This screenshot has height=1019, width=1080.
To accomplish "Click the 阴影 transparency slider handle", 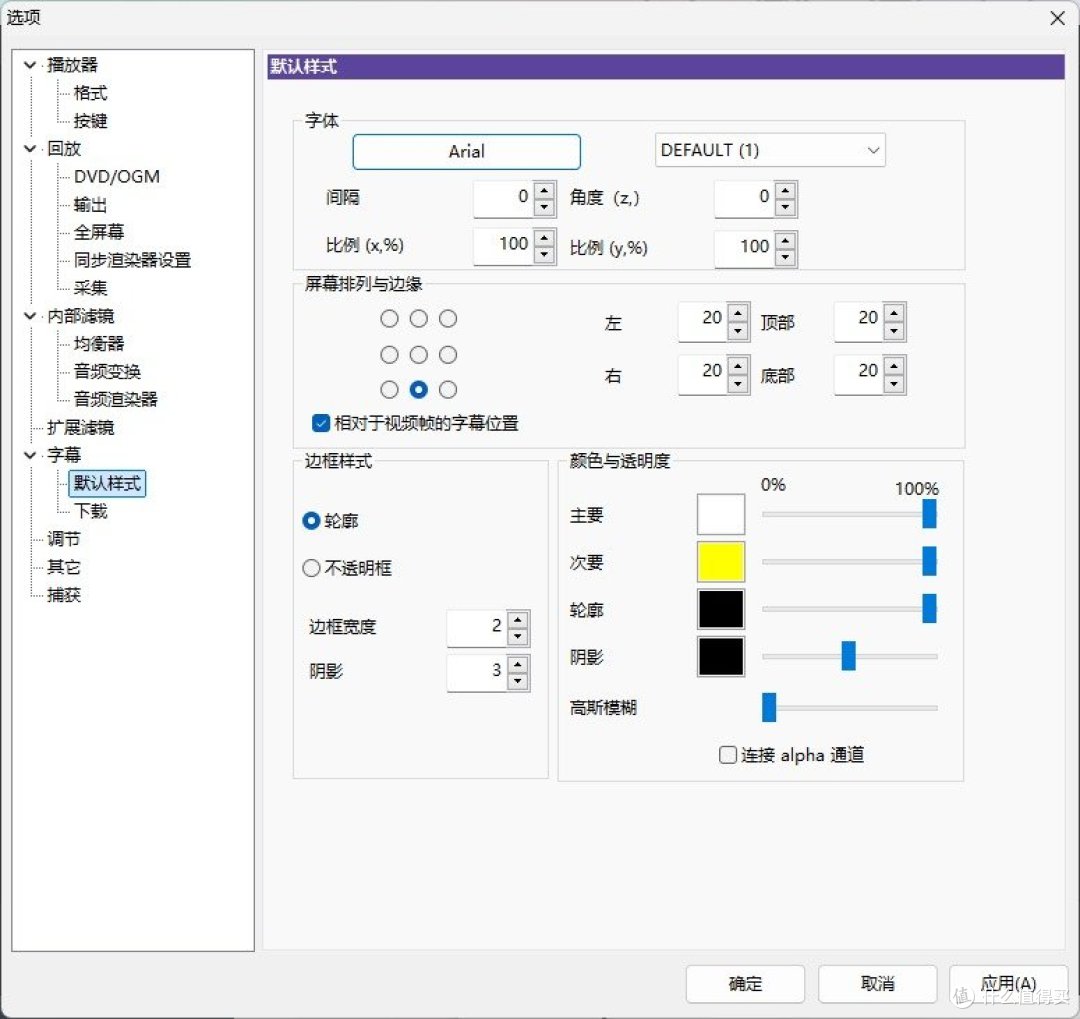I will point(849,656).
